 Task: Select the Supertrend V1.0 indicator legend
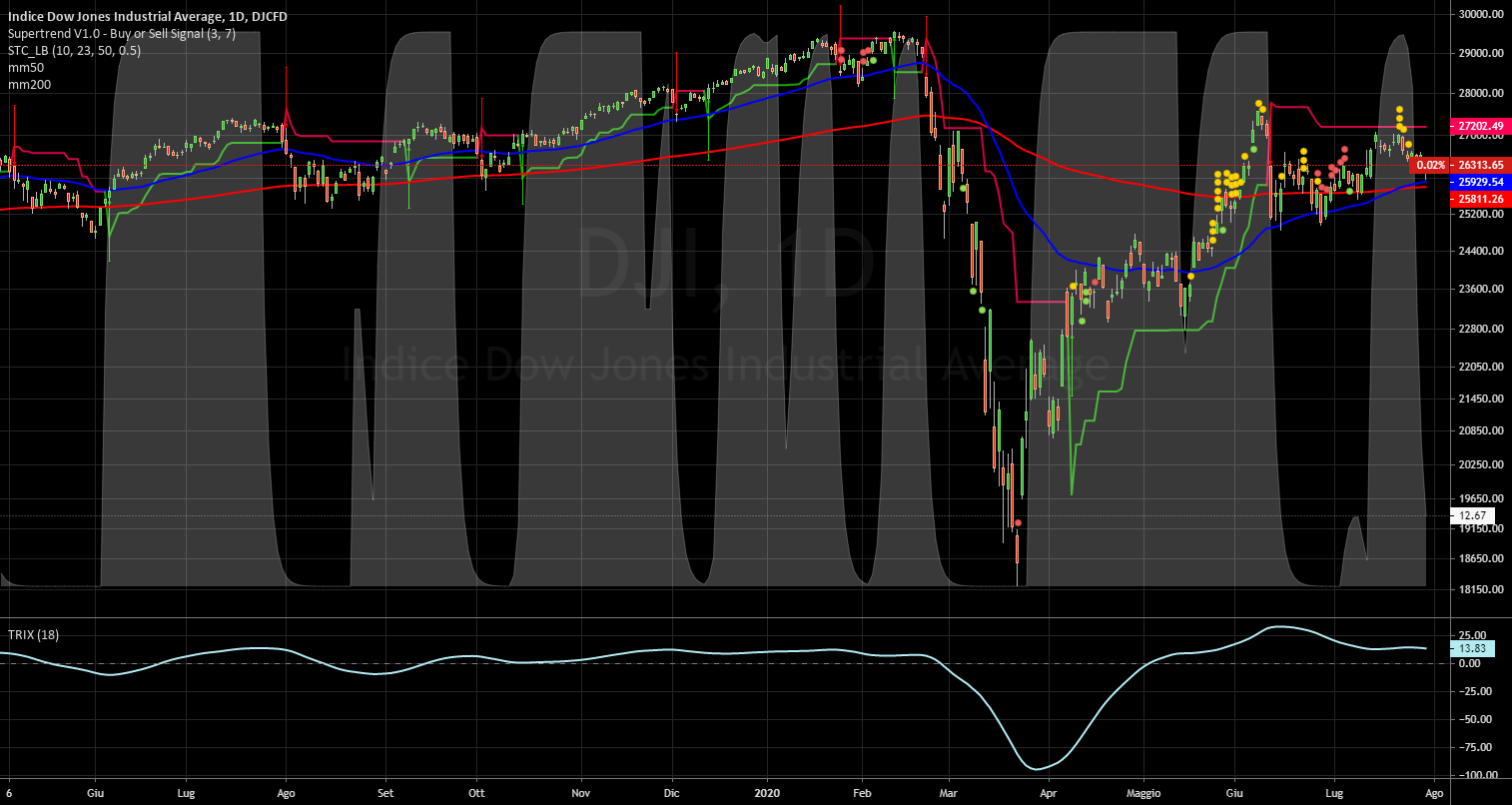coord(124,32)
